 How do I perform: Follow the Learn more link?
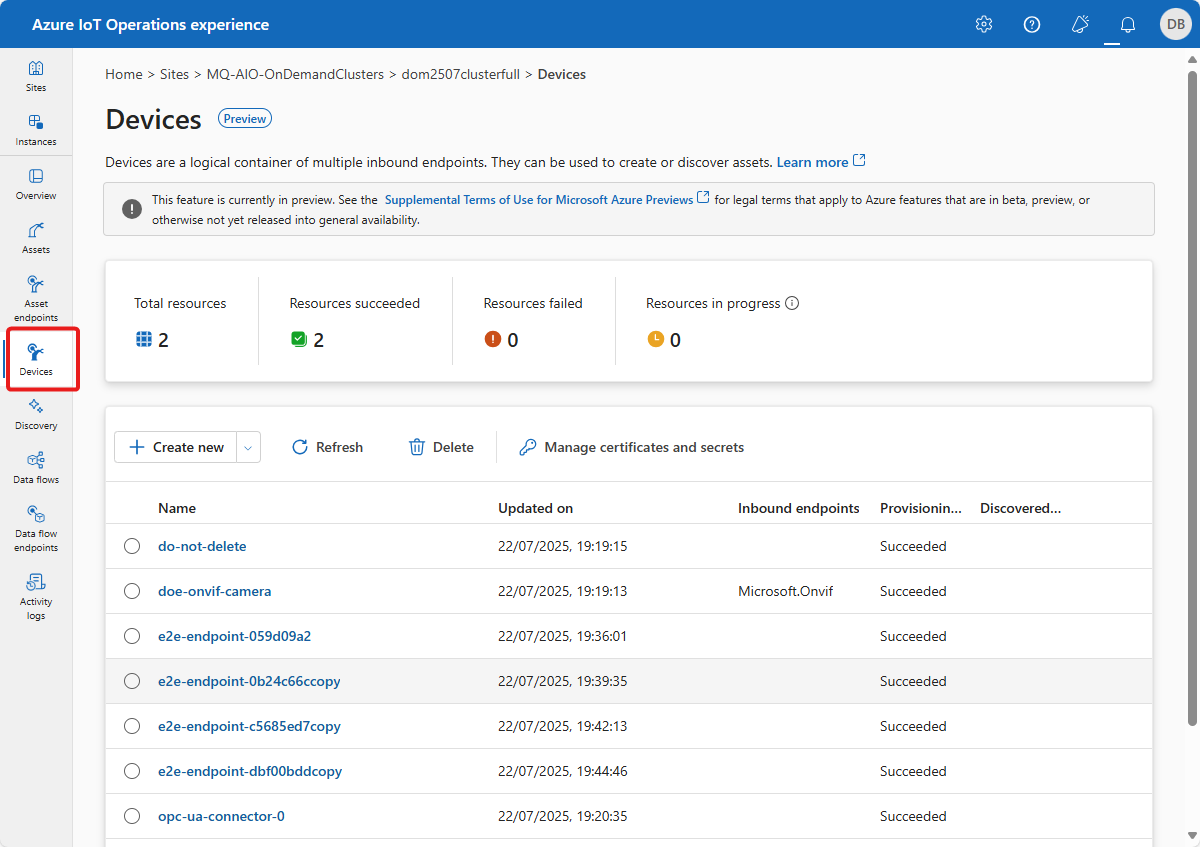click(x=812, y=162)
